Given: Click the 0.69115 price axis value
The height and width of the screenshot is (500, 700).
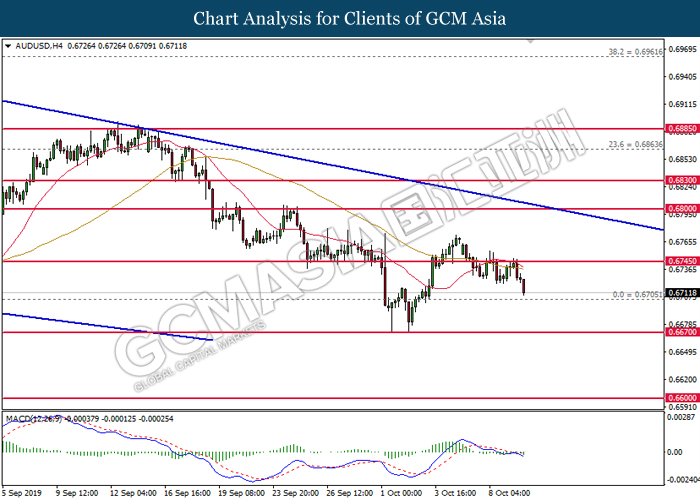Looking at the screenshot, I should (x=682, y=104).
